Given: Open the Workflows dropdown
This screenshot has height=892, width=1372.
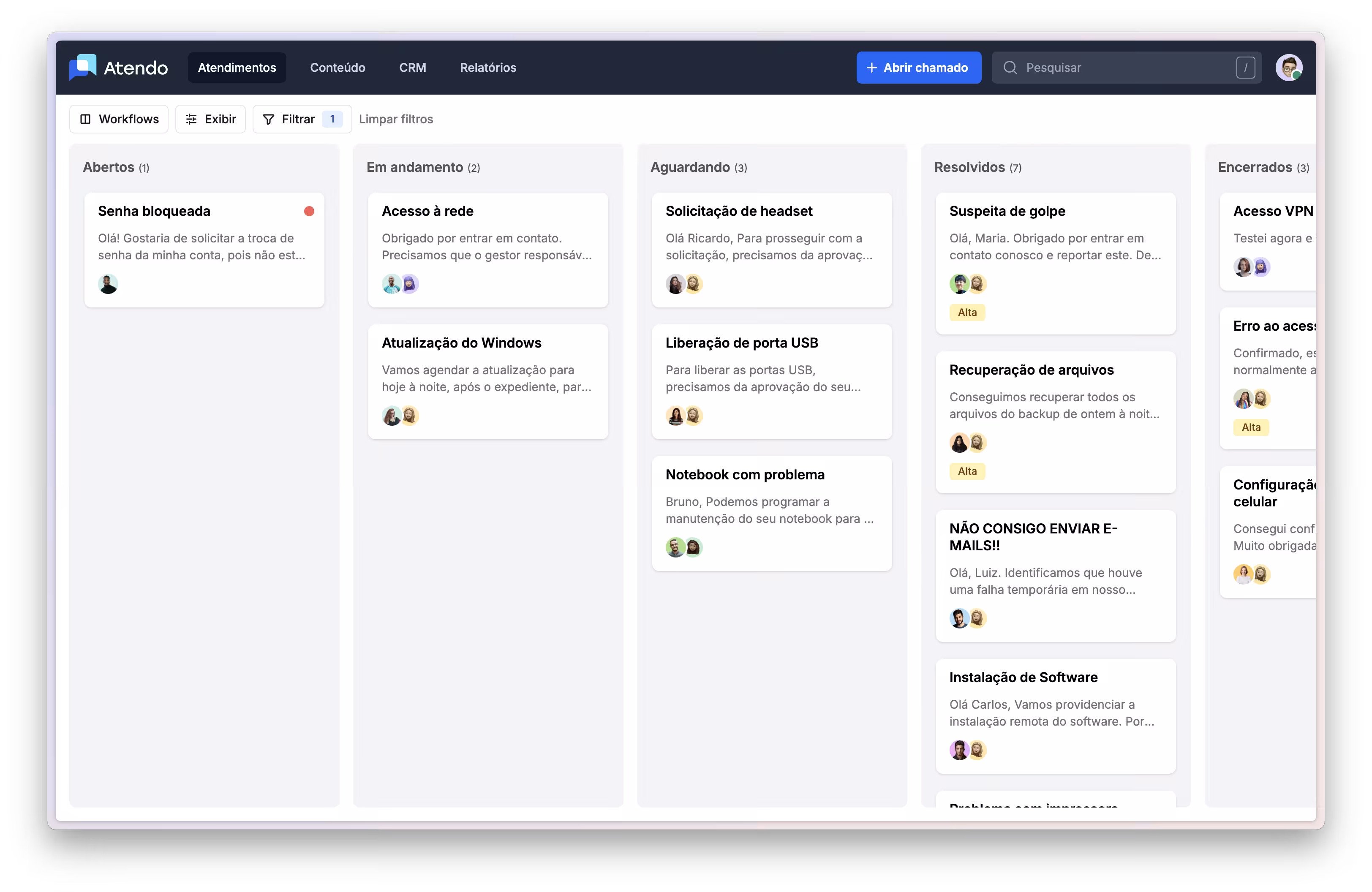Looking at the screenshot, I should [119, 119].
